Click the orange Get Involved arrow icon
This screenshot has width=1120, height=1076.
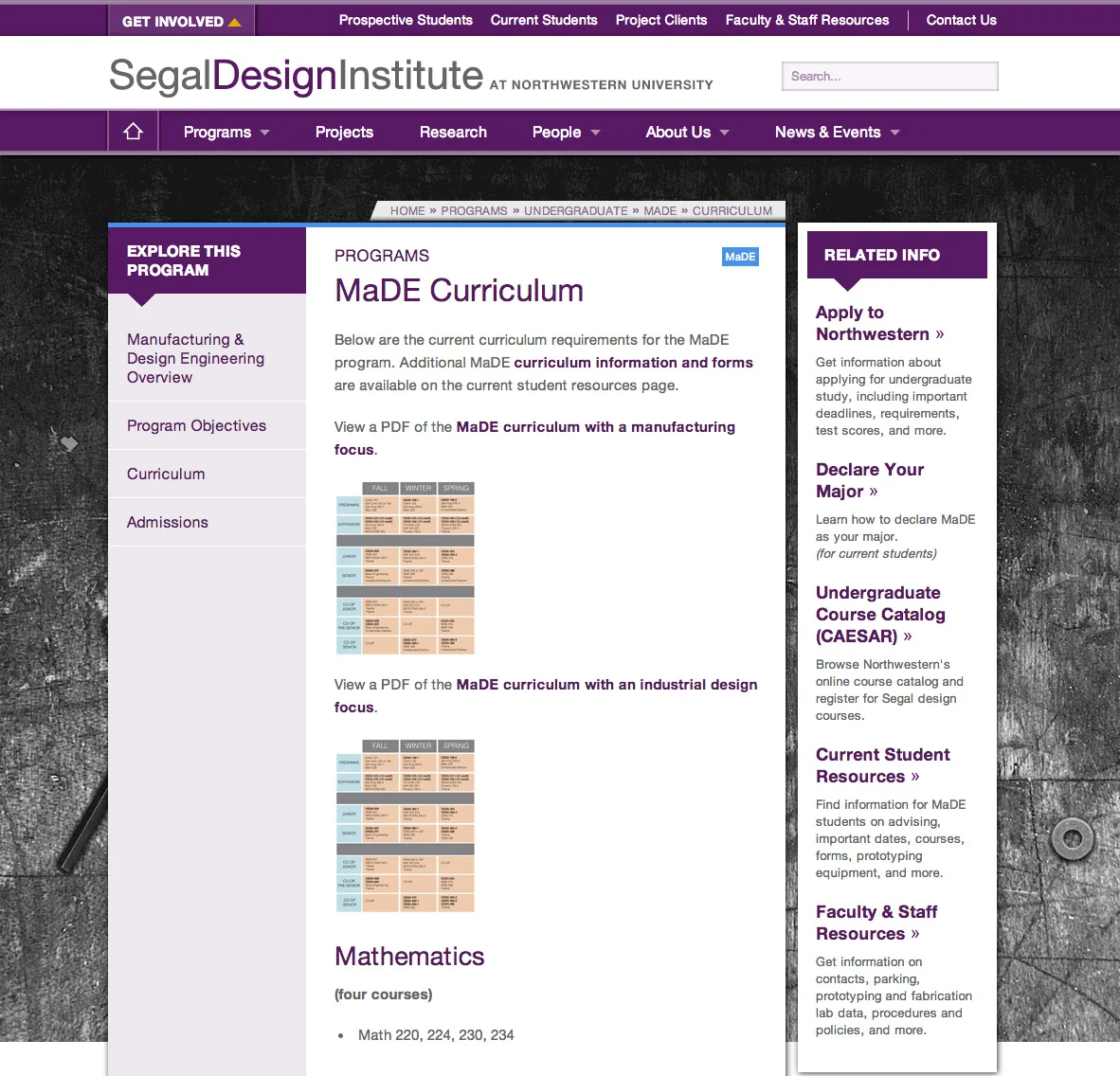tap(234, 22)
